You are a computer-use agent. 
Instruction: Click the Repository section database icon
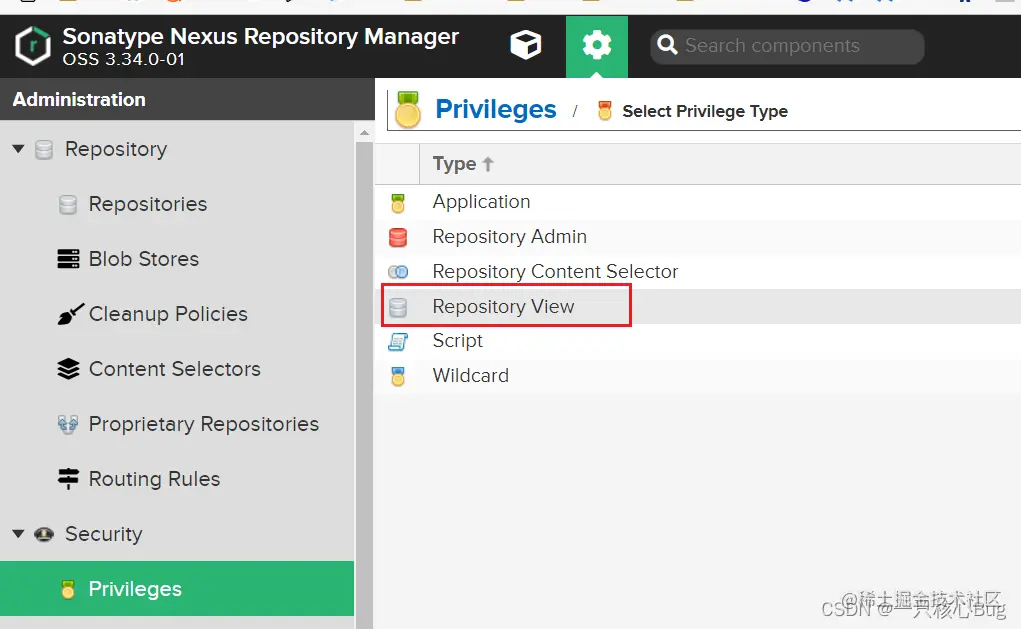44,150
